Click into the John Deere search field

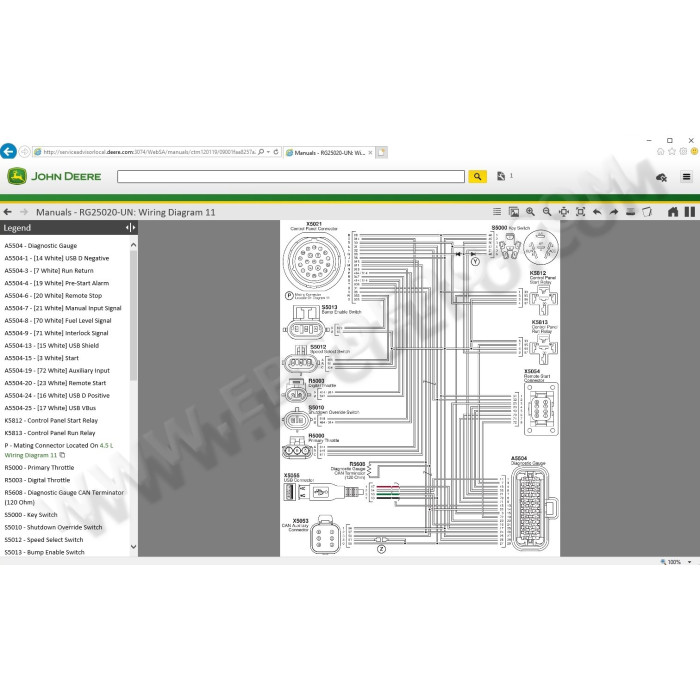tap(291, 177)
